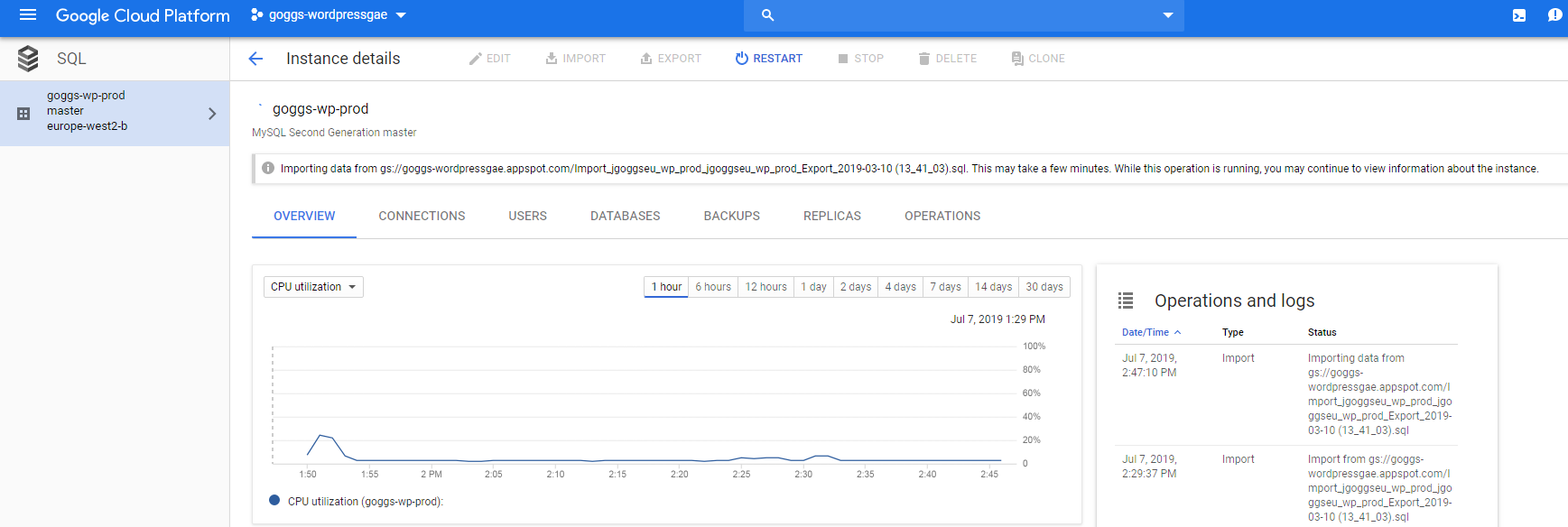
Task: Sort operations by Date/Time column
Action: coord(1151,332)
